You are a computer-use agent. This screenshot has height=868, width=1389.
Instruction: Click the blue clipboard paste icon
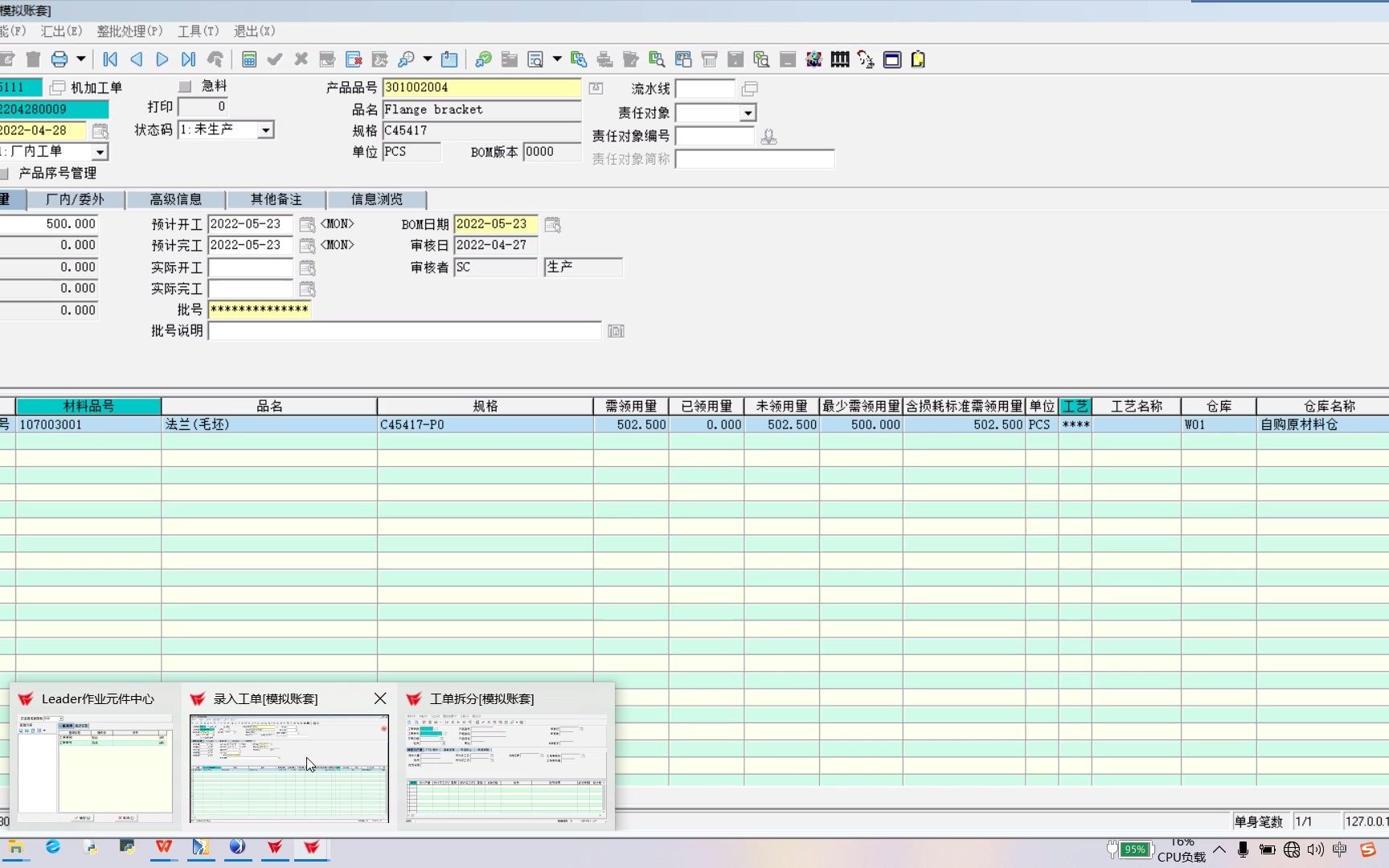pos(449,59)
